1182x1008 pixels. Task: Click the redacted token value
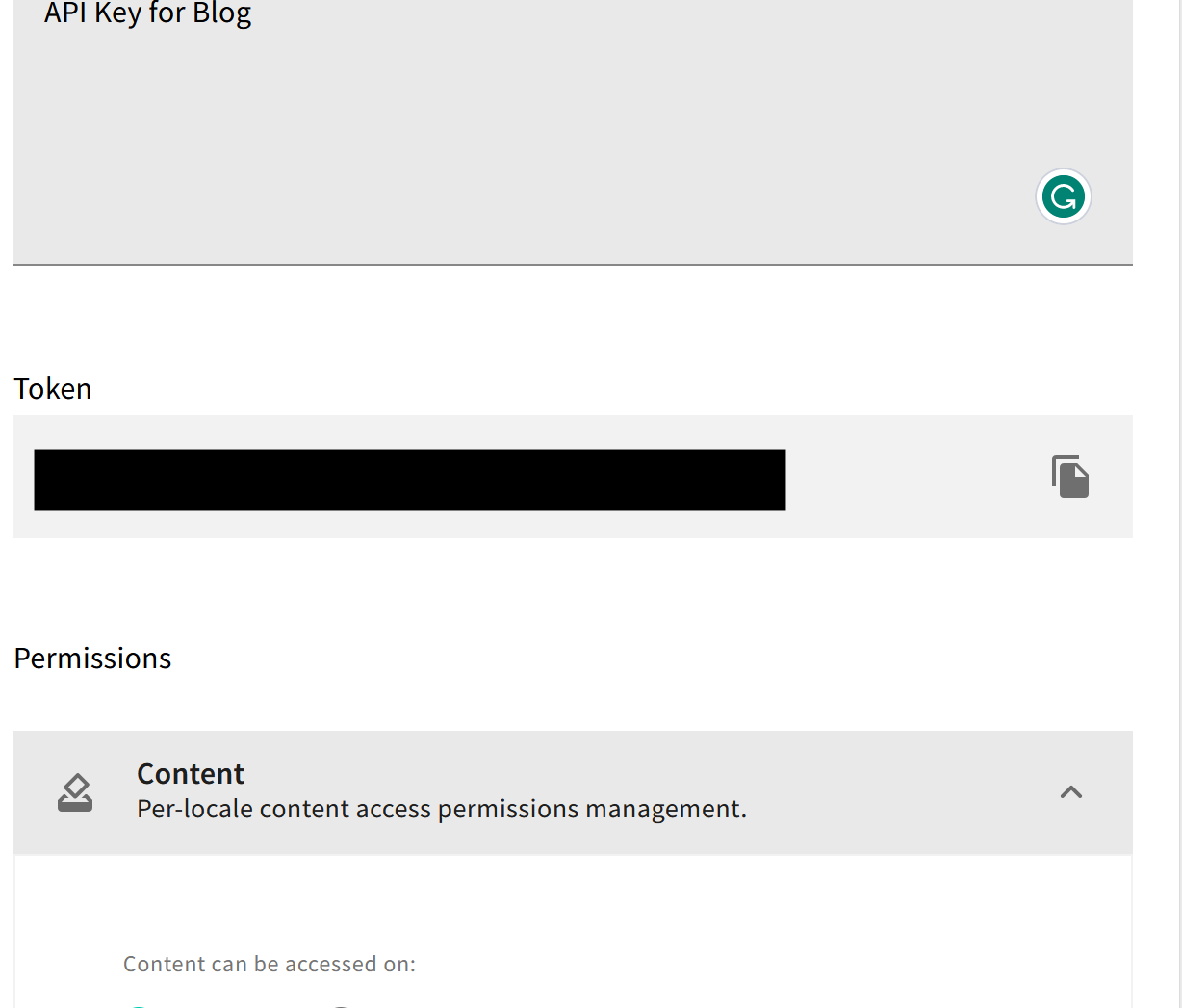(x=409, y=479)
